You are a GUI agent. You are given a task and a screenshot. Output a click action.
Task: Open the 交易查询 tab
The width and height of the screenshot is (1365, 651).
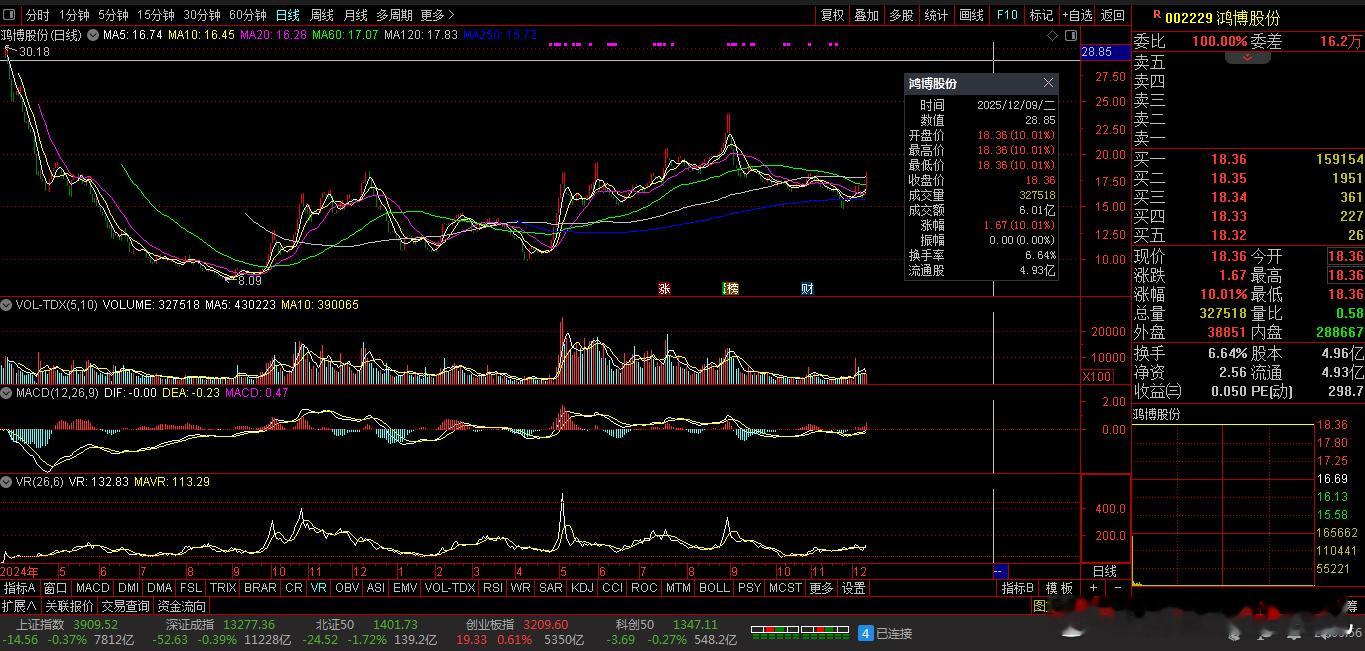tap(126, 606)
